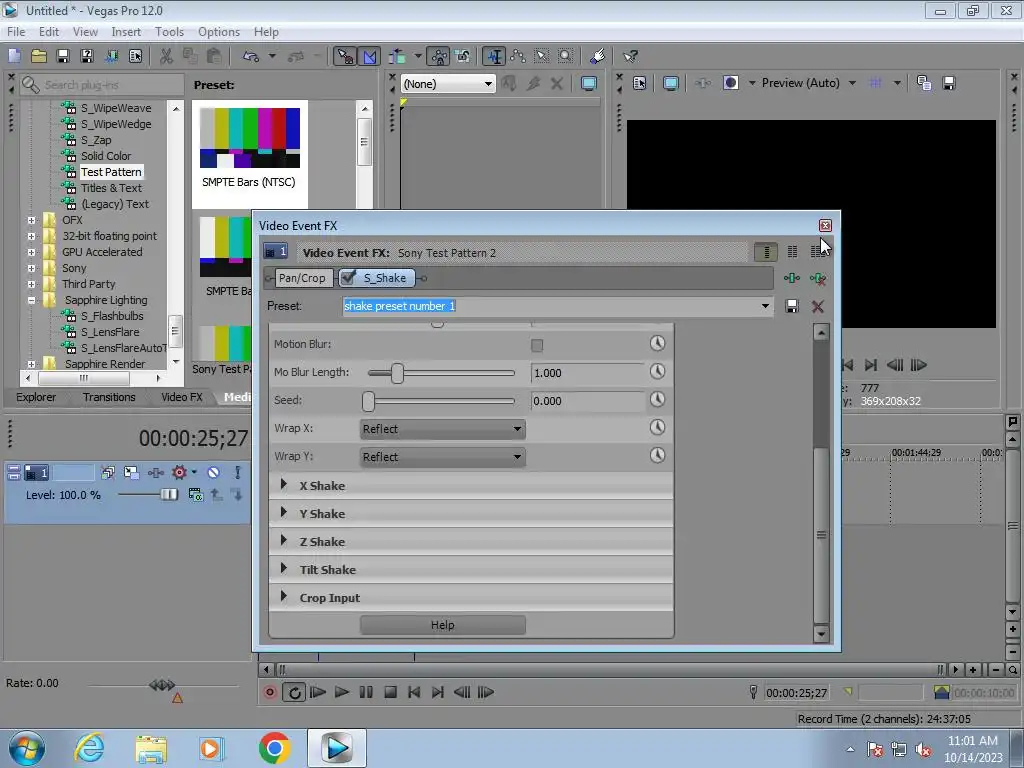Select the Pan/Crop chain button
1024x768 pixels.
pyautogui.click(x=302, y=278)
